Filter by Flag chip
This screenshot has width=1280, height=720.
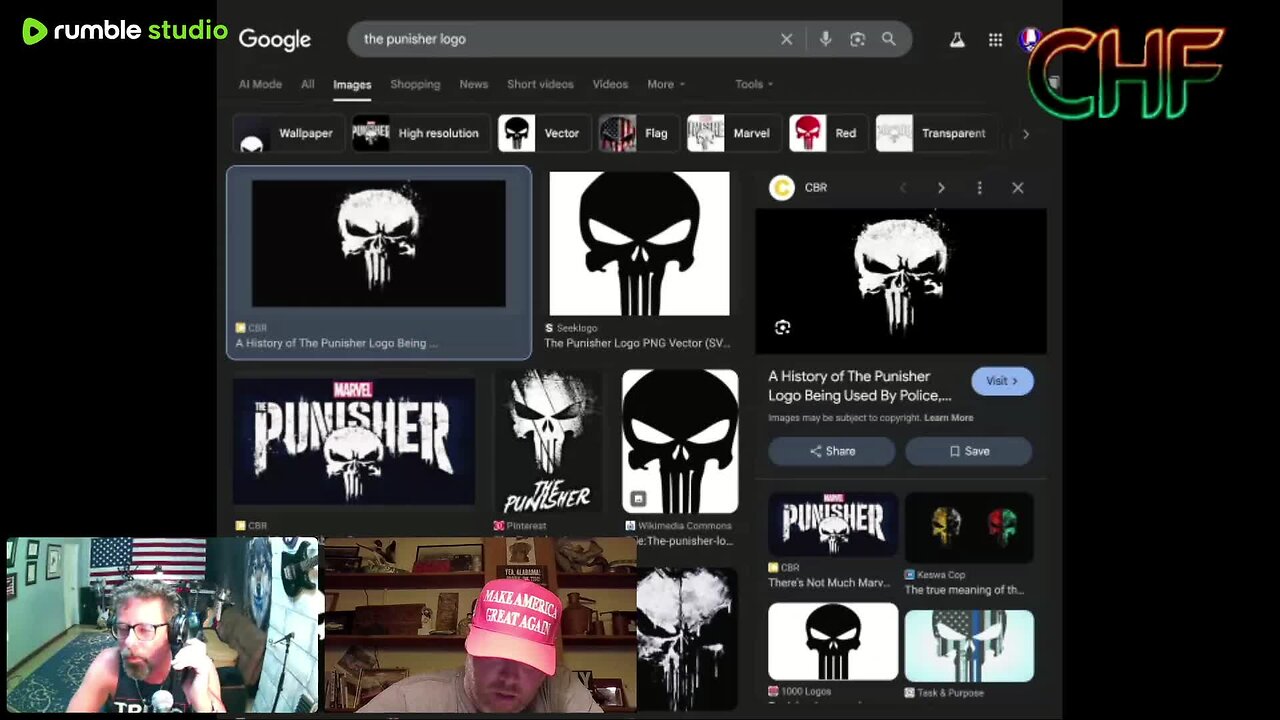tap(638, 133)
